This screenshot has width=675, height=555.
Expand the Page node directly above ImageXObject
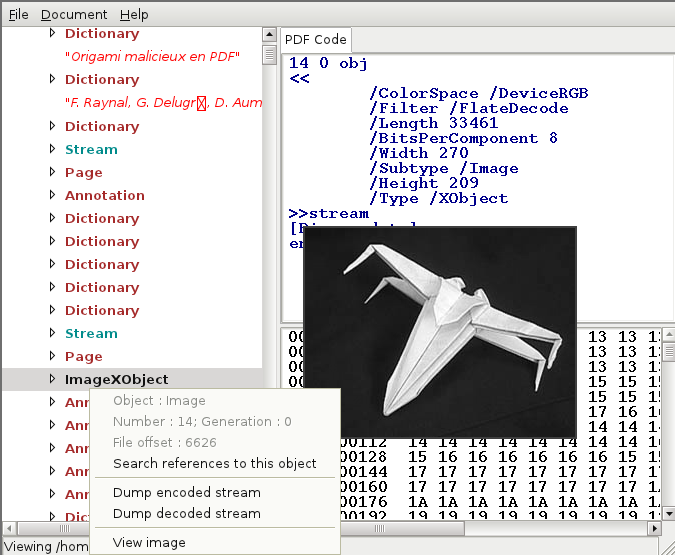click(x=52, y=356)
